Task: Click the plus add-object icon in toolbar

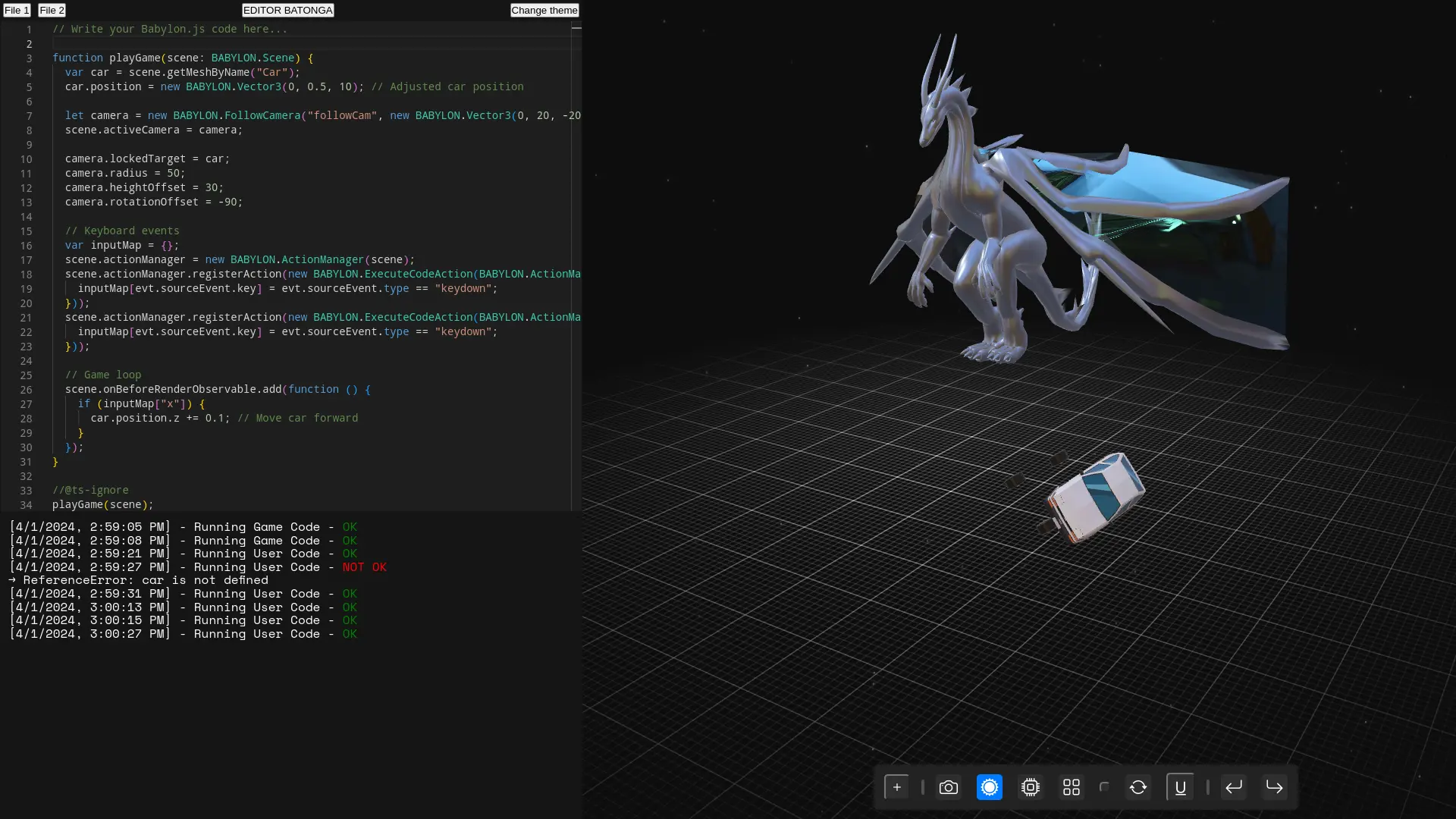Action: 896,787
